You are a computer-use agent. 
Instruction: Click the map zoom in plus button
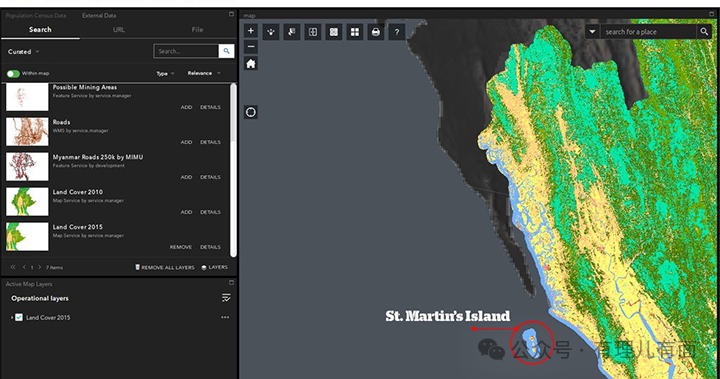[x=251, y=31]
